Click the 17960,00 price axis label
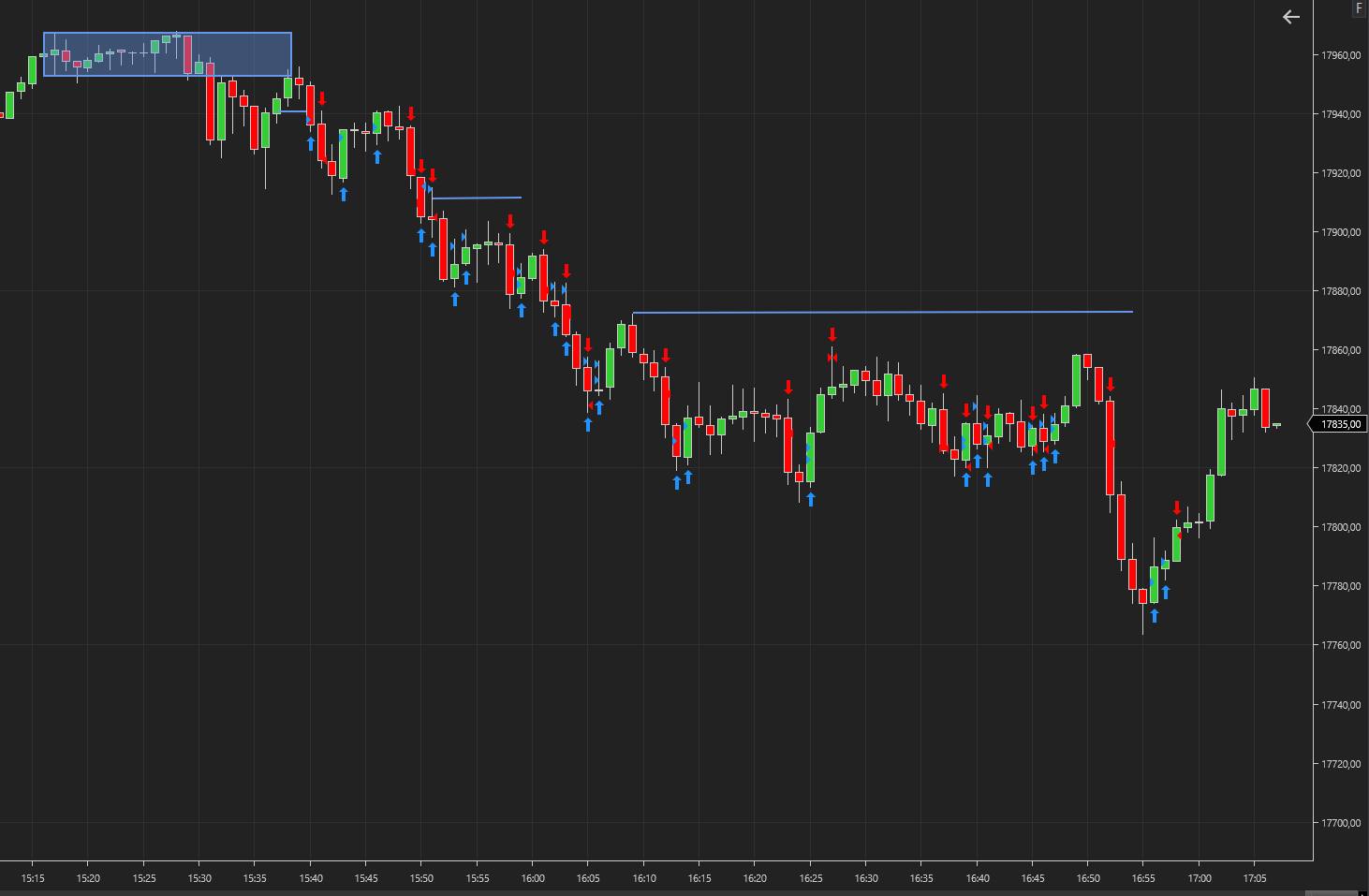This screenshot has height=896, width=1369. [1341, 55]
